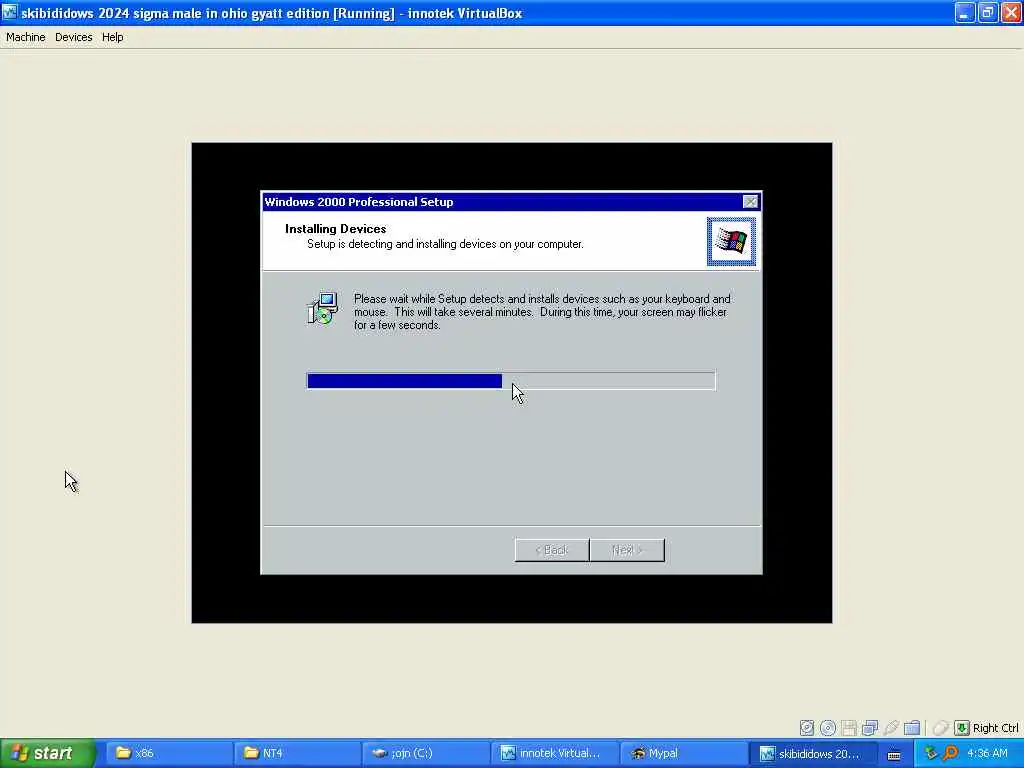Click the USB devices status icon
Image resolution: width=1024 pixels, height=768 pixels.
pyautogui.click(x=891, y=728)
